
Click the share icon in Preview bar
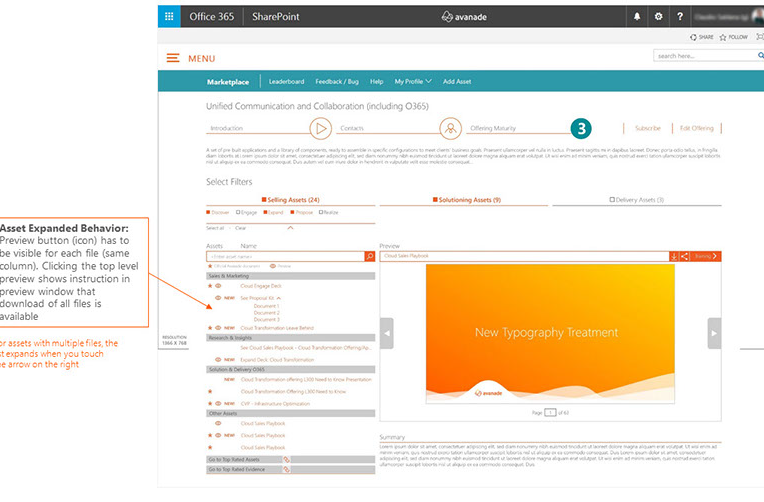tap(685, 256)
